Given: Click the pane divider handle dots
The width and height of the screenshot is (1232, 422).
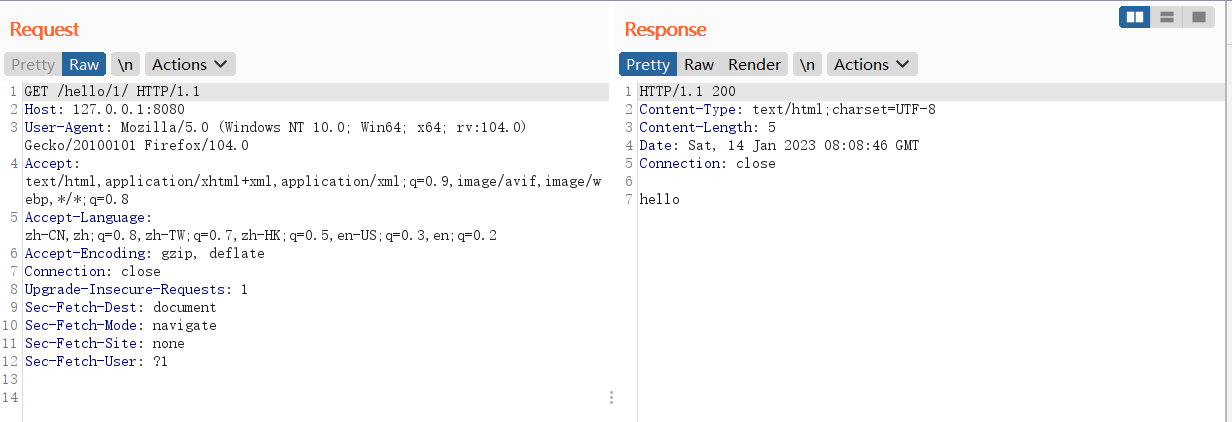Looking at the screenshot, I should [x=611, y=397].
